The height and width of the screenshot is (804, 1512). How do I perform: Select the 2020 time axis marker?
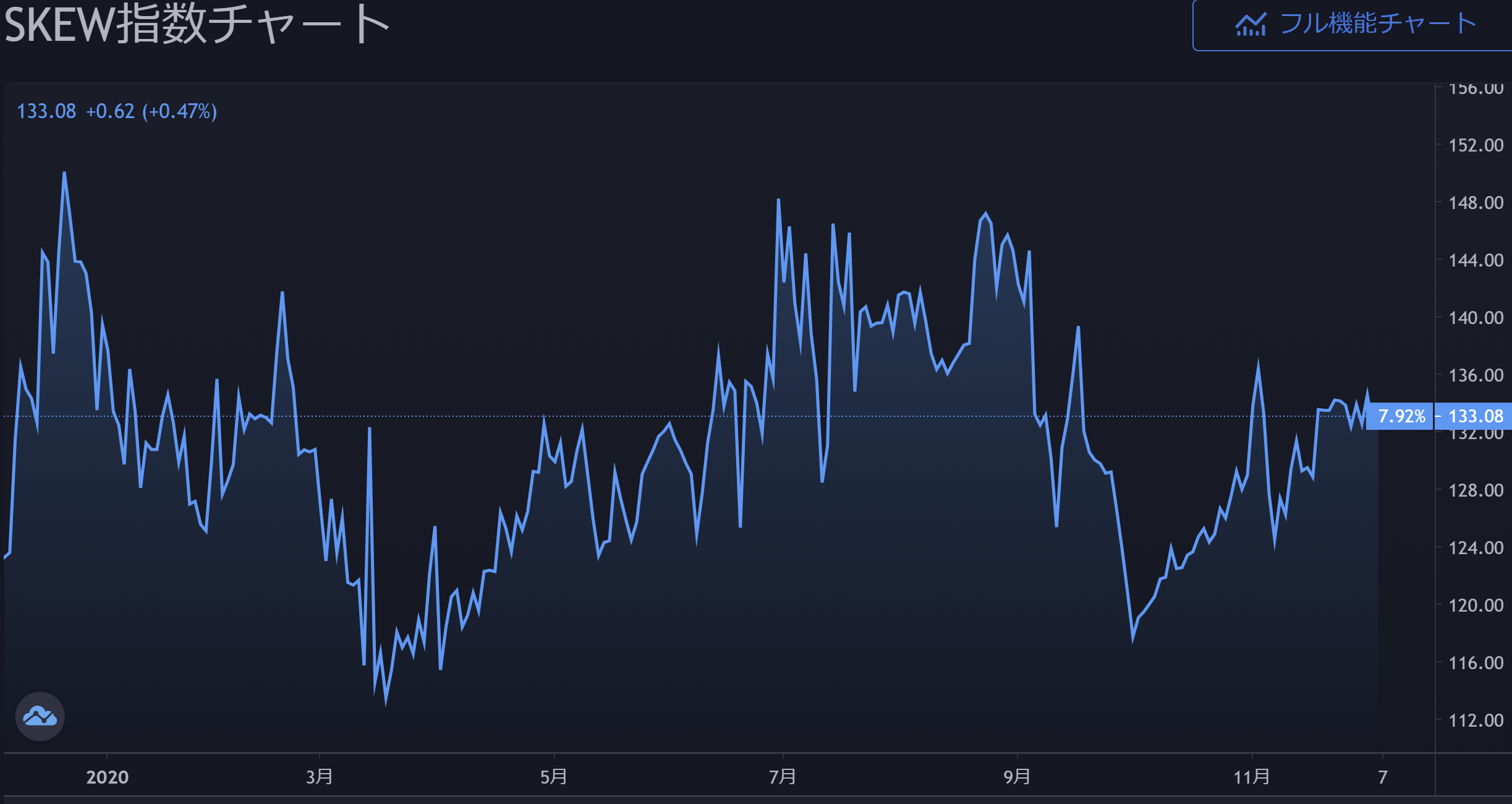point(107,777)
